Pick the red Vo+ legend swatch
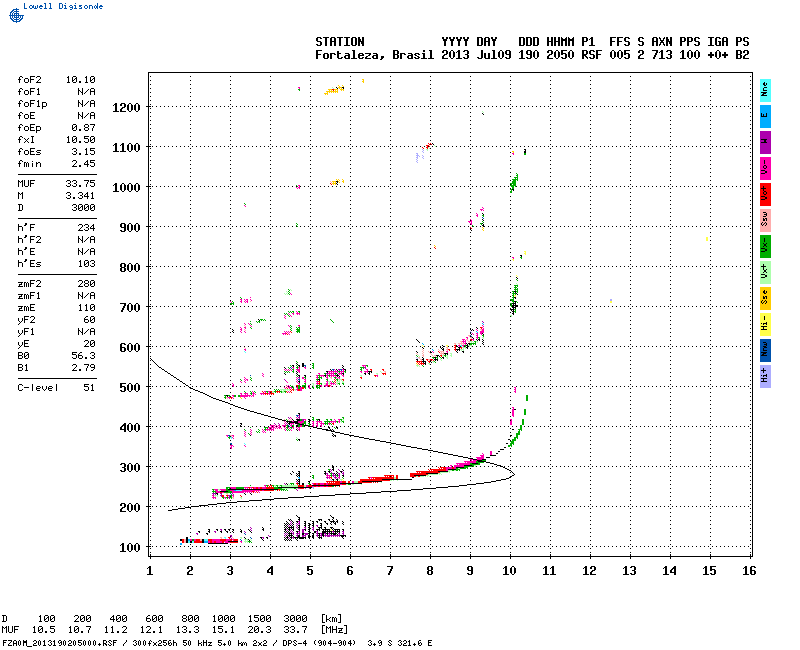This screenshot has width=800, height=650. click(765, 194)
